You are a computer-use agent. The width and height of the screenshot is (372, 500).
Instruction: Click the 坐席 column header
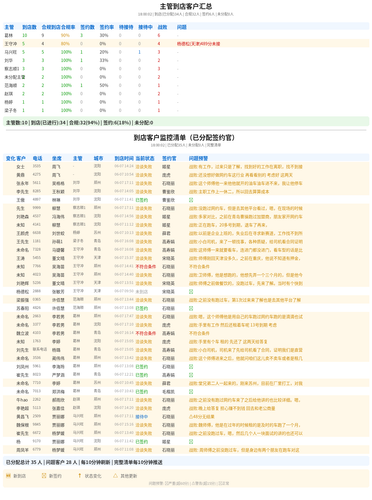click(x=57, y=158)
